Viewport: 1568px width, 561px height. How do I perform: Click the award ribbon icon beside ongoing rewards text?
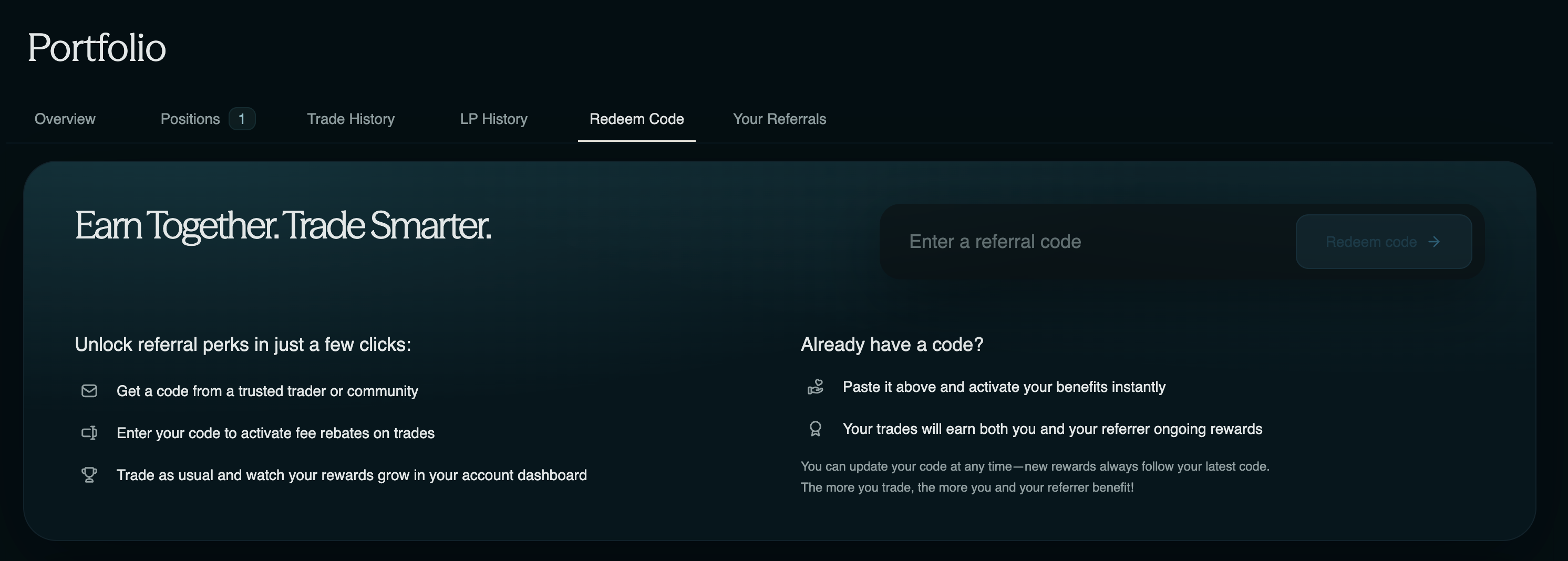coord(816,429)
